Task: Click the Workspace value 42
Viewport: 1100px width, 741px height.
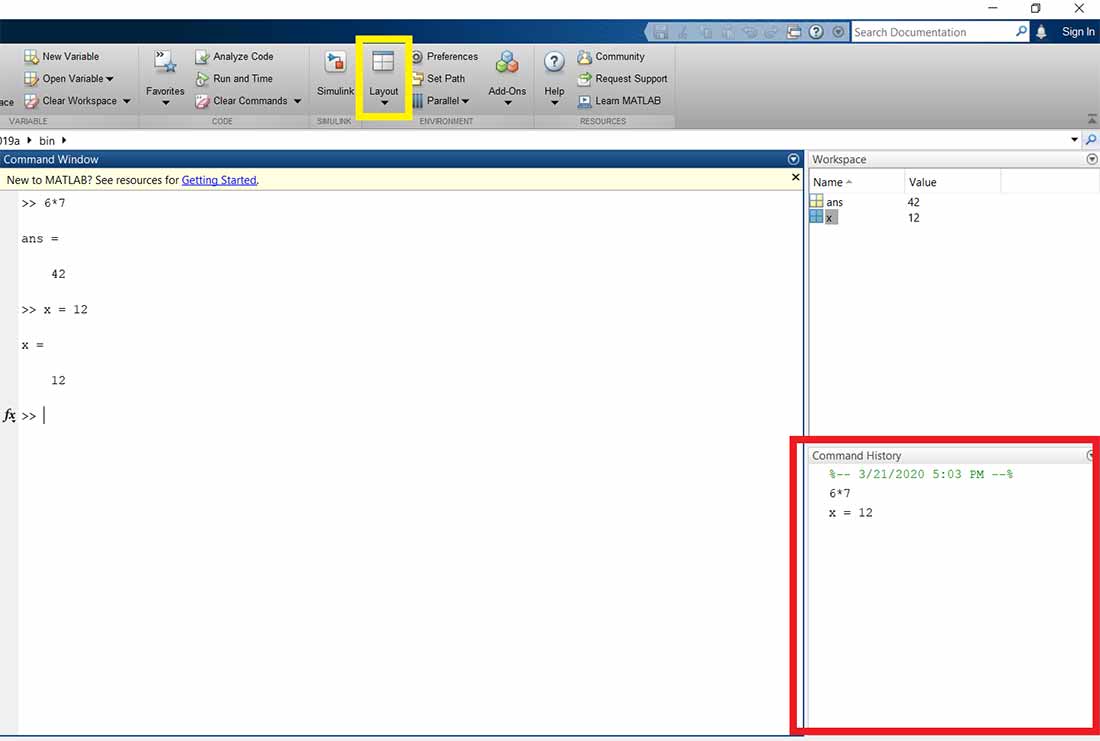Action: [913, 202]
